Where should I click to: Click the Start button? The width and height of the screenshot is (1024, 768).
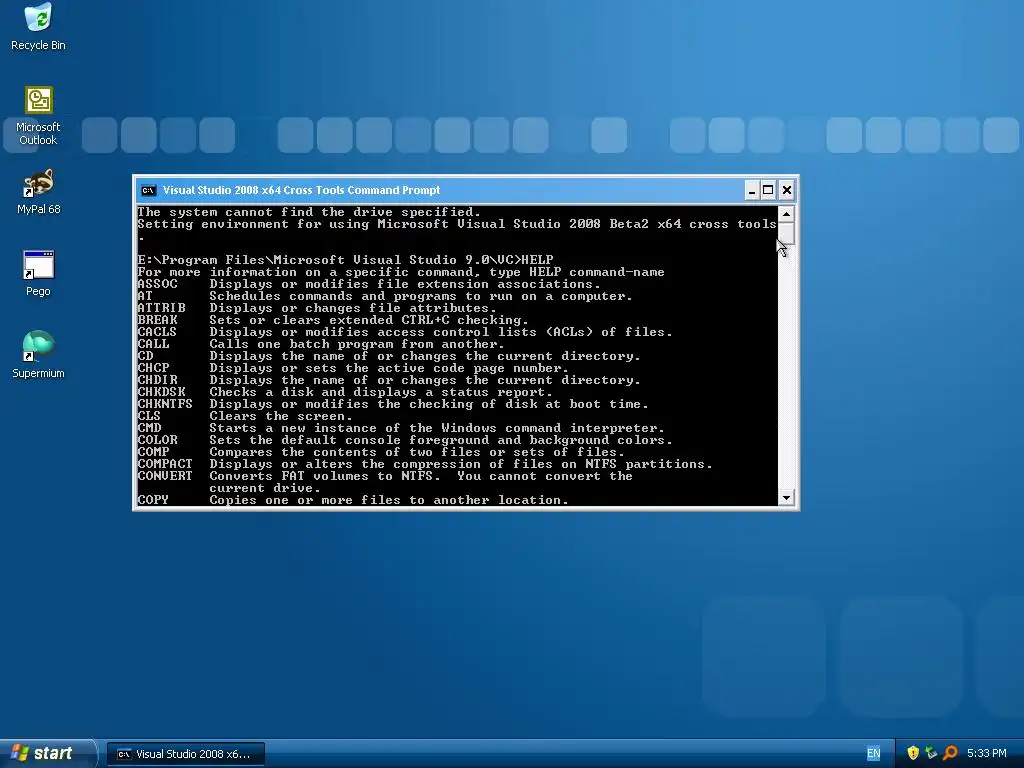click(x=47, y=753)
